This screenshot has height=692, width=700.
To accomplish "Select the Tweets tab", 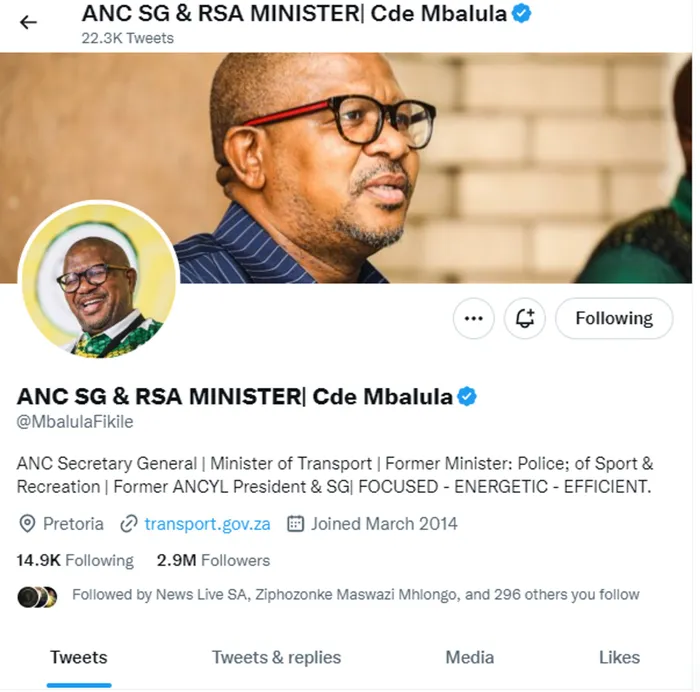I will 79,657.
